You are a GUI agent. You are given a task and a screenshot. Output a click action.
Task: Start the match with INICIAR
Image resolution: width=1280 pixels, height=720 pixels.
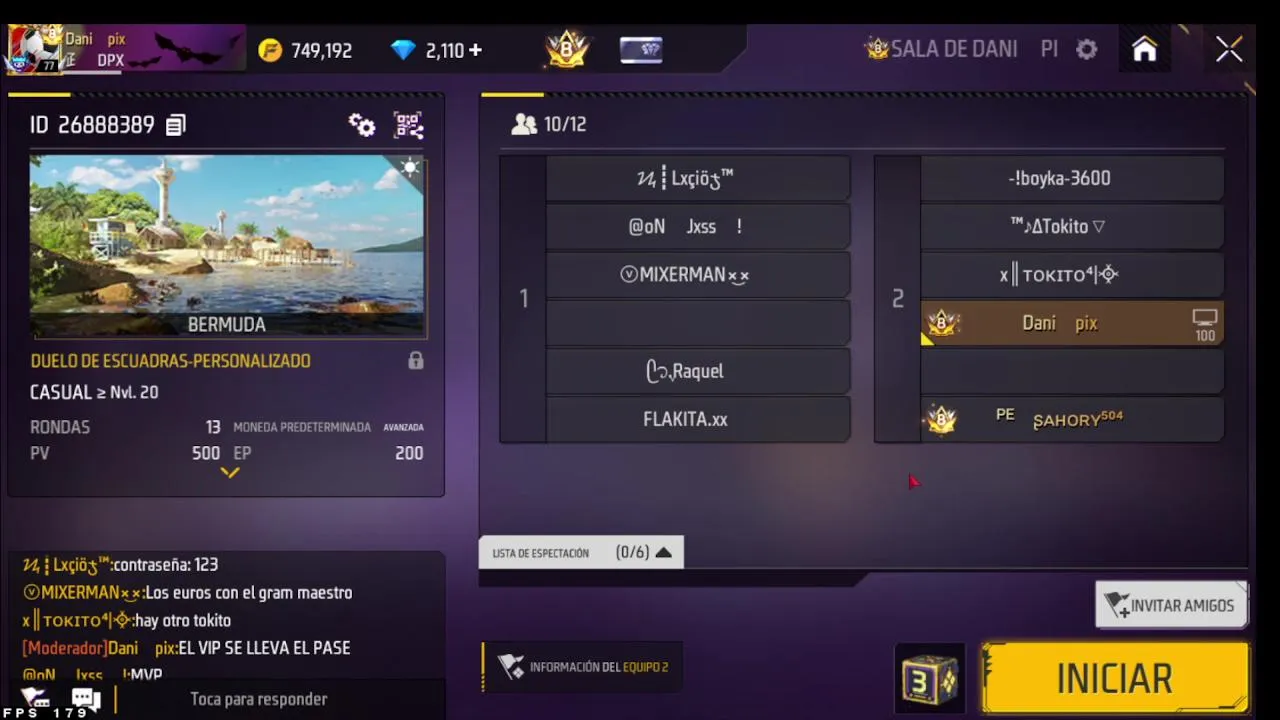[1115, 678]
